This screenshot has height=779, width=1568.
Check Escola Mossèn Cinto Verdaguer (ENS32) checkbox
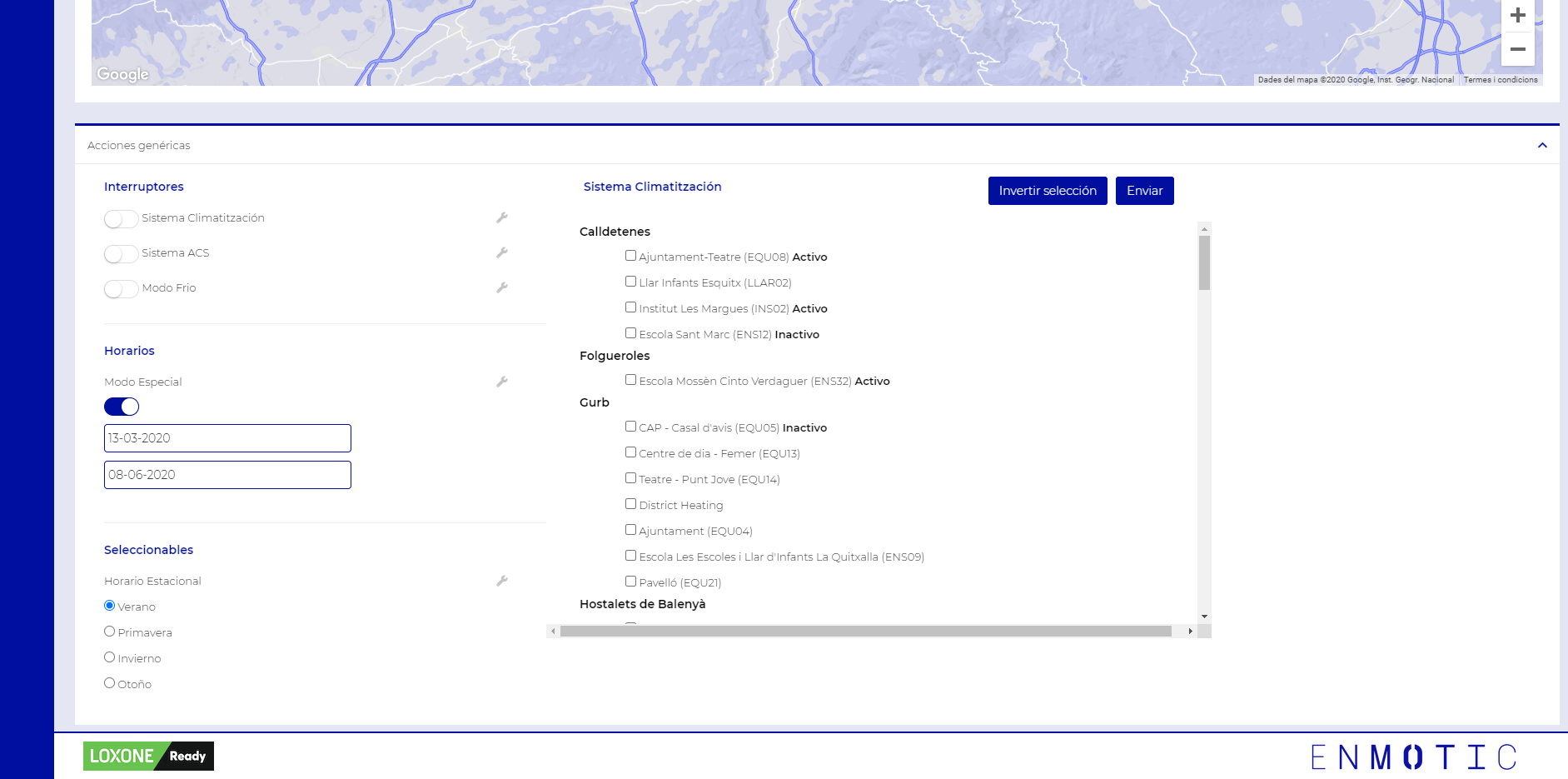tap(630, 380)
